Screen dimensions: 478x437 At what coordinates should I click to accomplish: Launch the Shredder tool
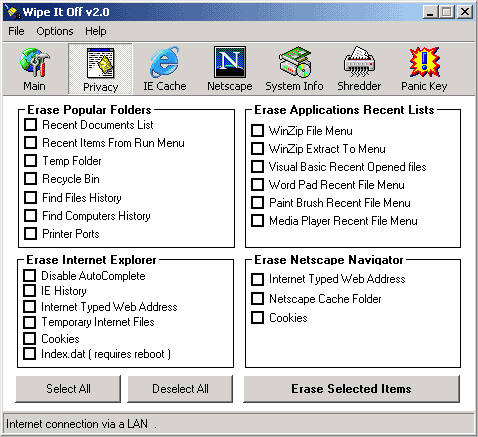(359, 69)
